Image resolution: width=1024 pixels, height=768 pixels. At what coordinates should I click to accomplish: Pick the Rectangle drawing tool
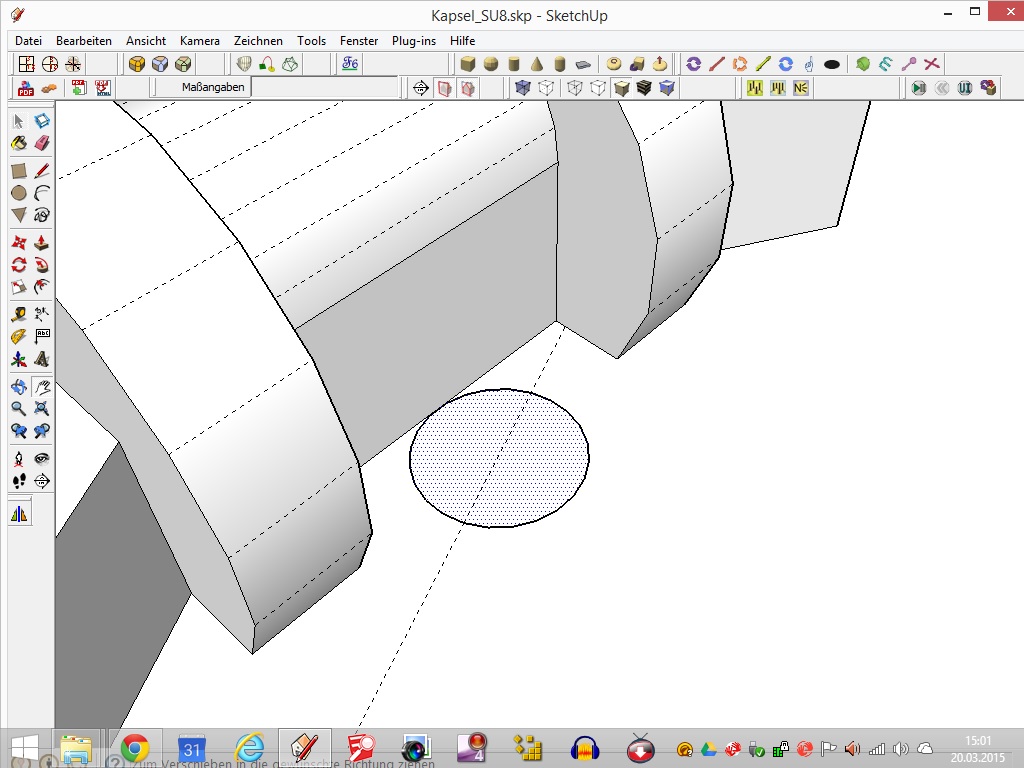click(x=19, y=171)
